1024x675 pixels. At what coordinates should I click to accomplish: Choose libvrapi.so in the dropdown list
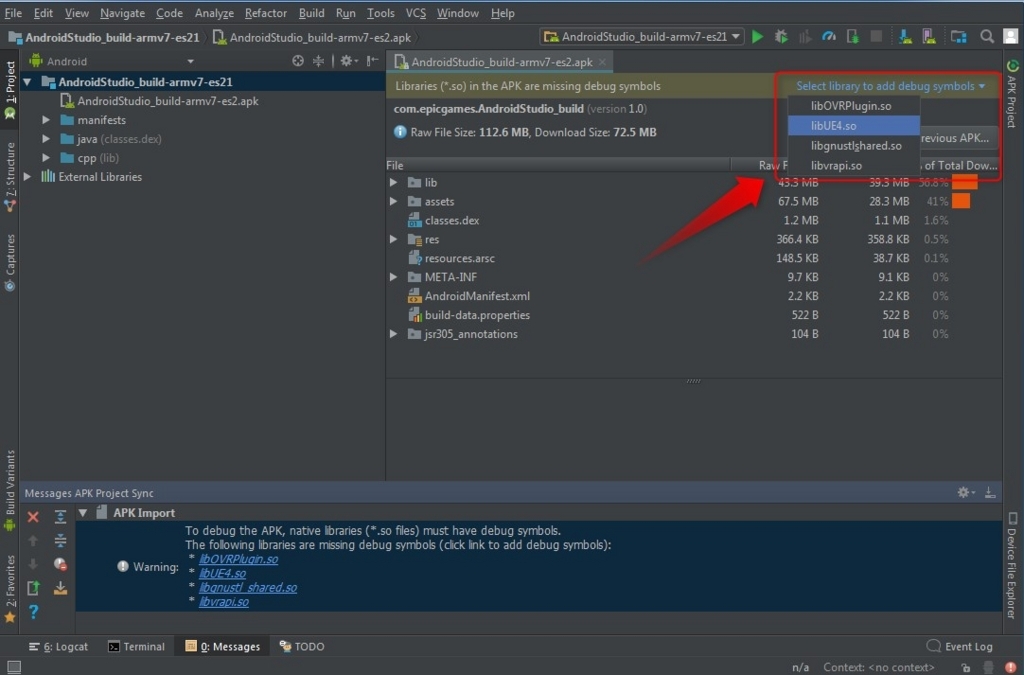(854, 166)
